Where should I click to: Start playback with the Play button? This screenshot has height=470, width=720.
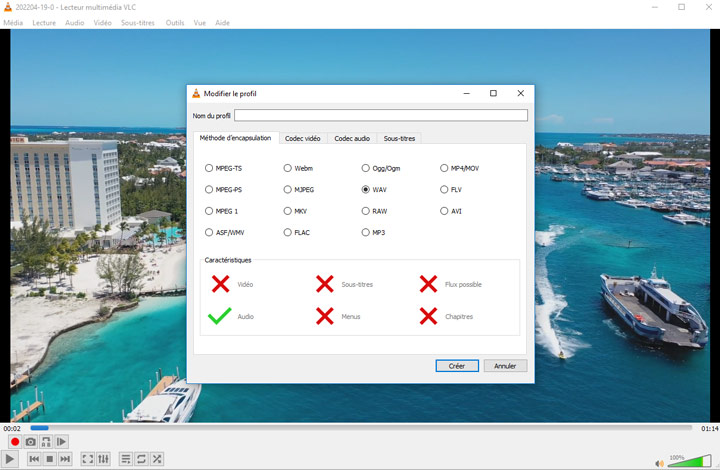tap(10, 459)
